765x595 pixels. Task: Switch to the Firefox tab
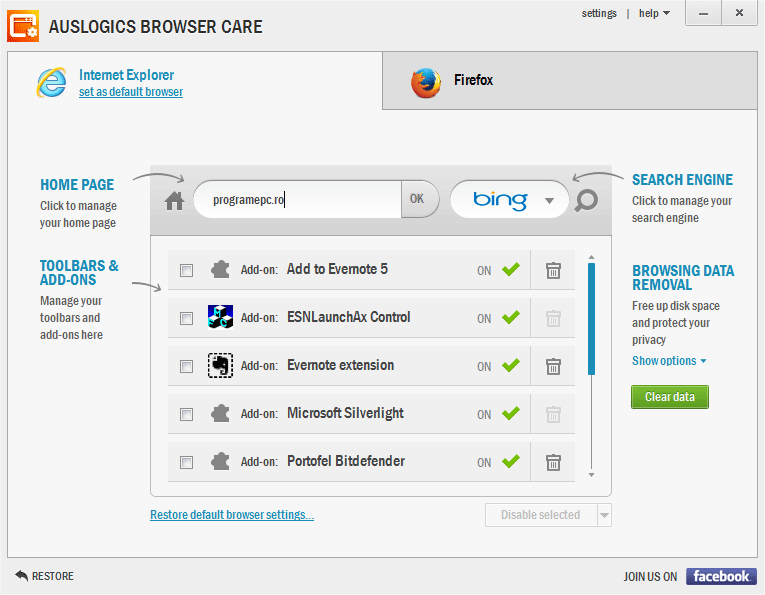570,80
